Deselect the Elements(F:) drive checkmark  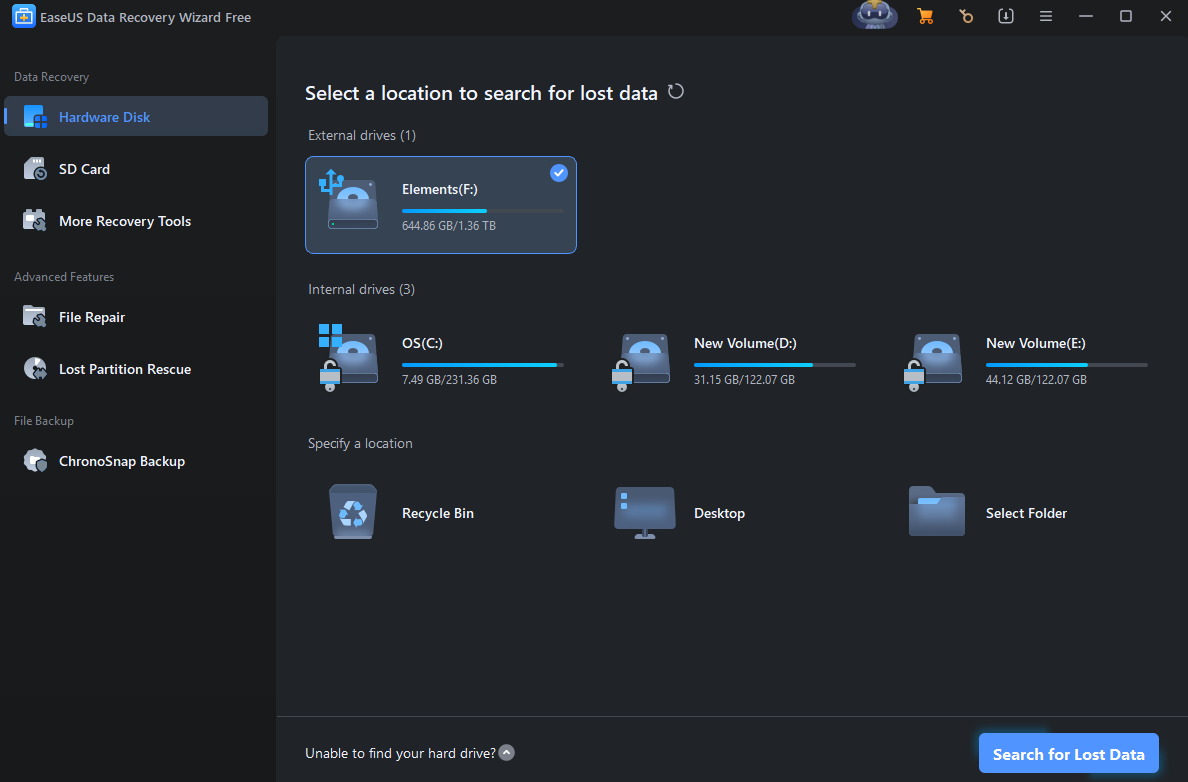click(x=559, y=172)
